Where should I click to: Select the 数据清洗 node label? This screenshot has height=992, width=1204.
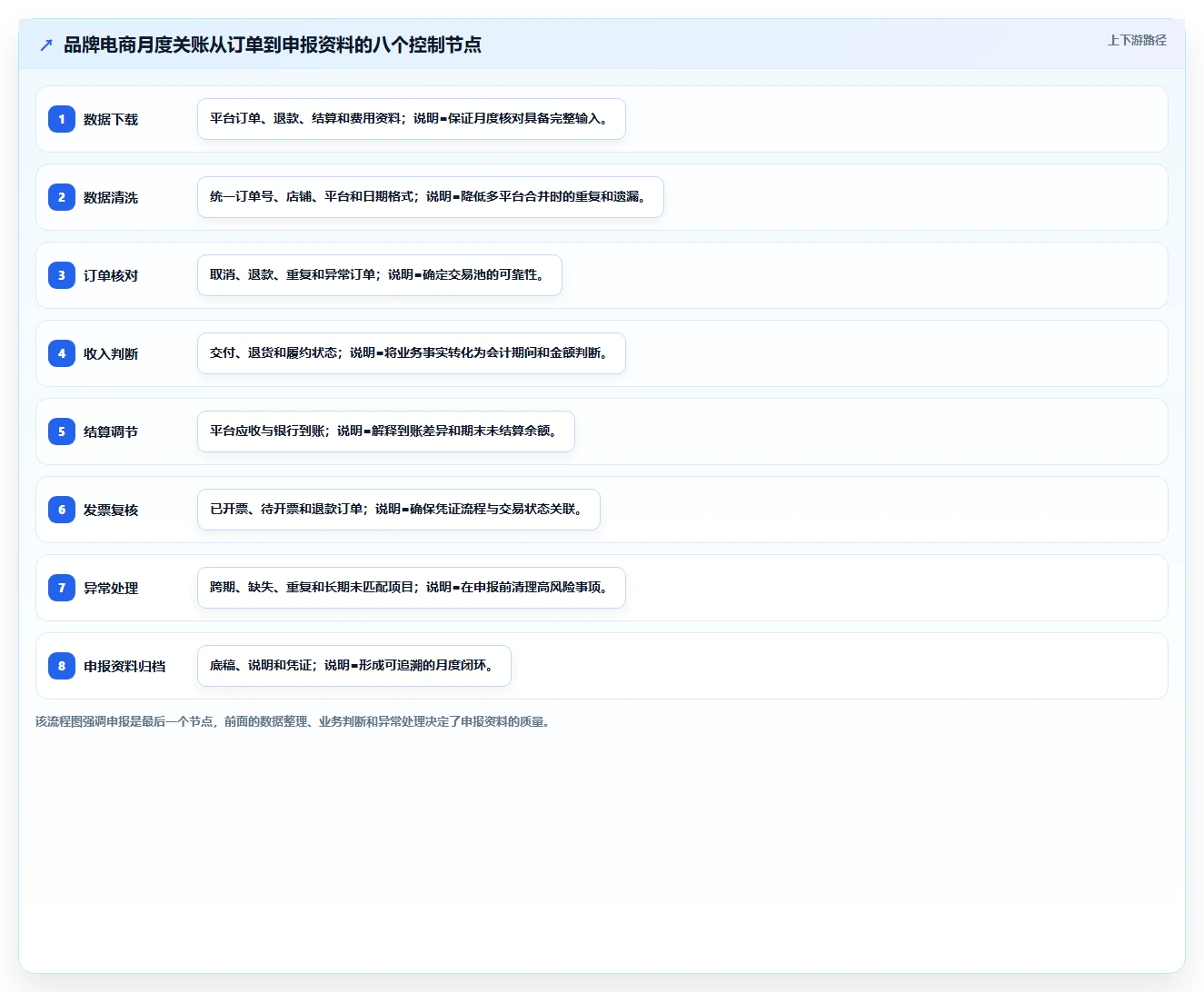111,197
